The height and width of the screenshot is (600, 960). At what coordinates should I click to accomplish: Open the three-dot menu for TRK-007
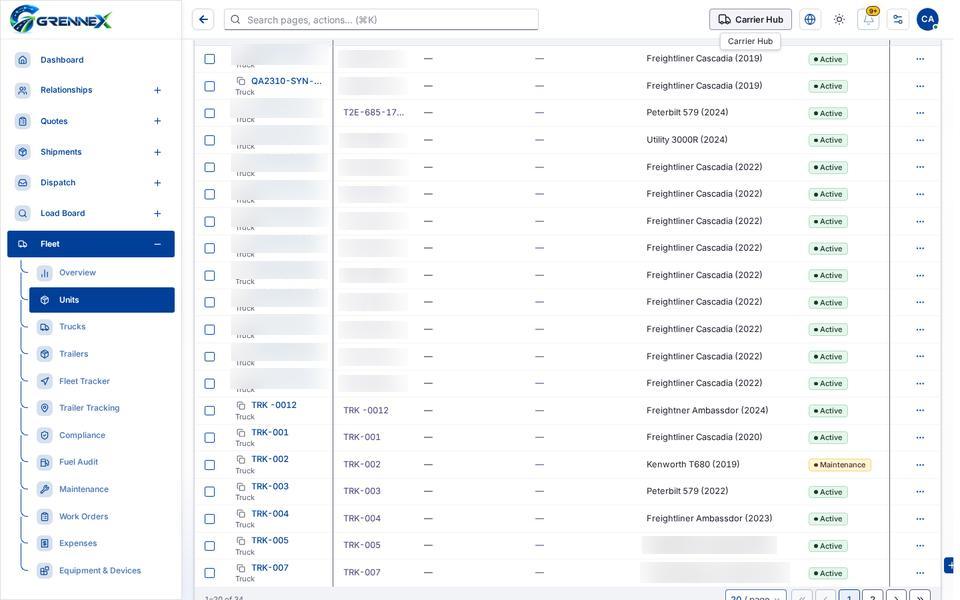coord(920,573)
